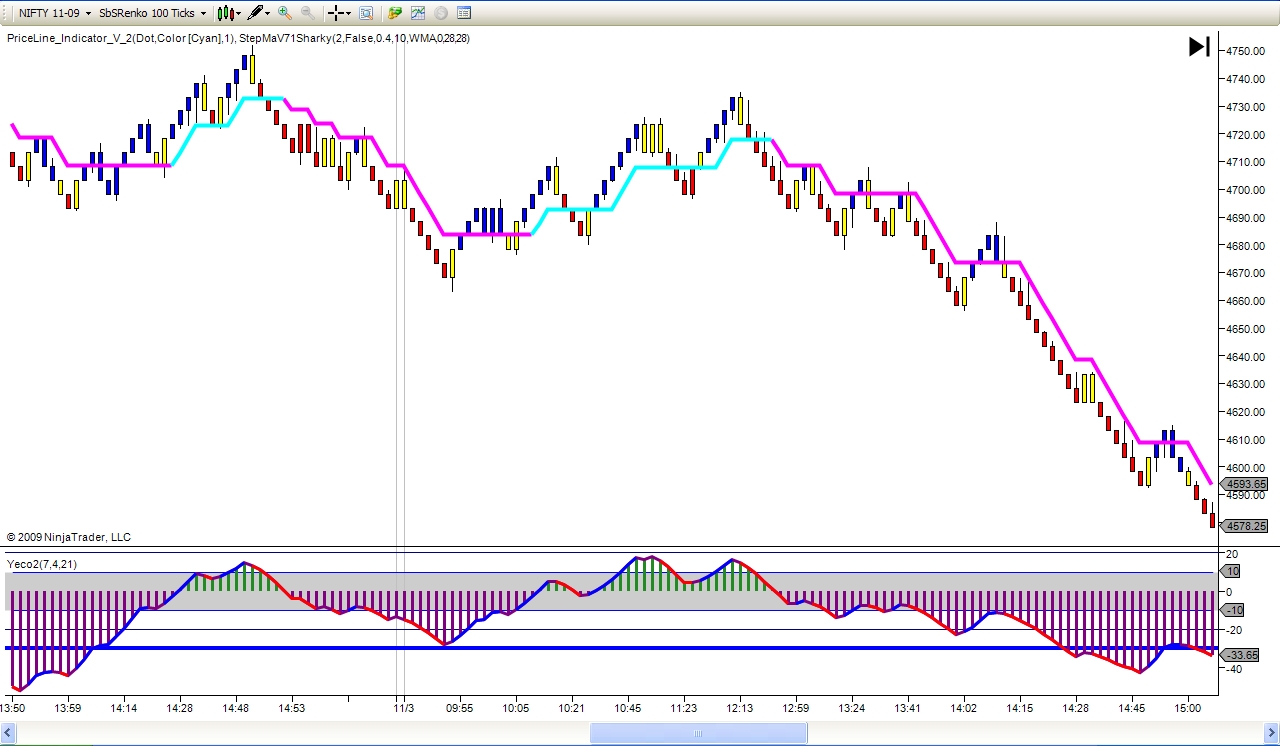
Task: Click the gray disabled disc icon
Action: [x=441, y=13]
